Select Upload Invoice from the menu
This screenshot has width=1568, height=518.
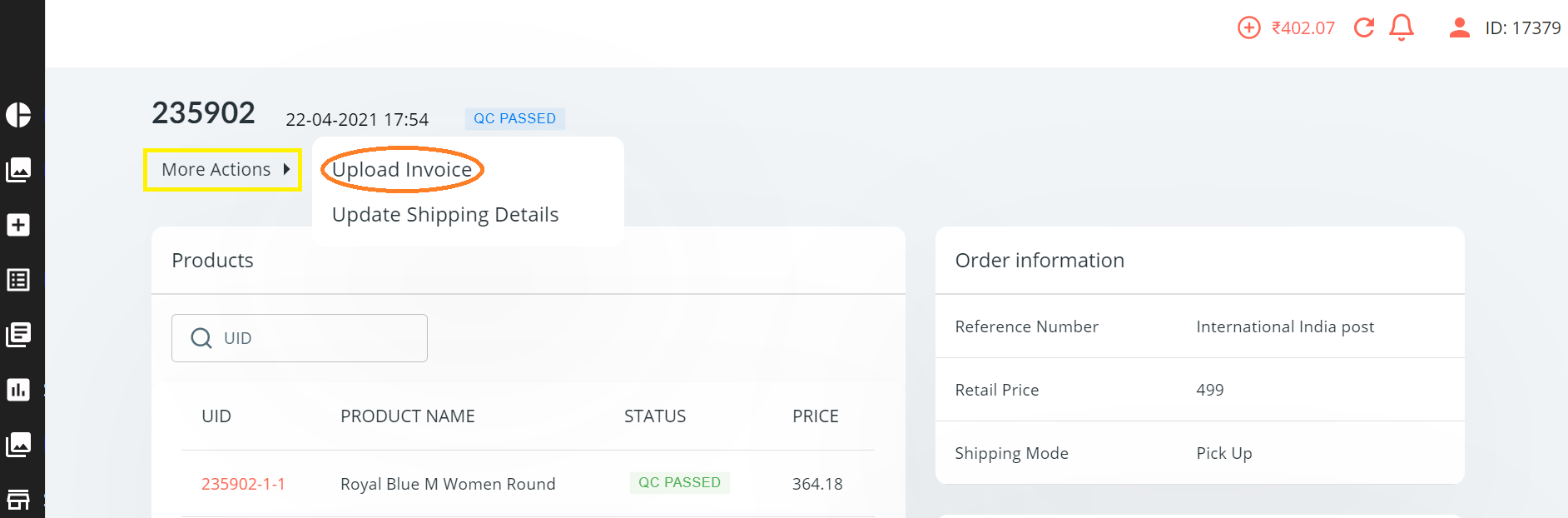tap(402, 170)
